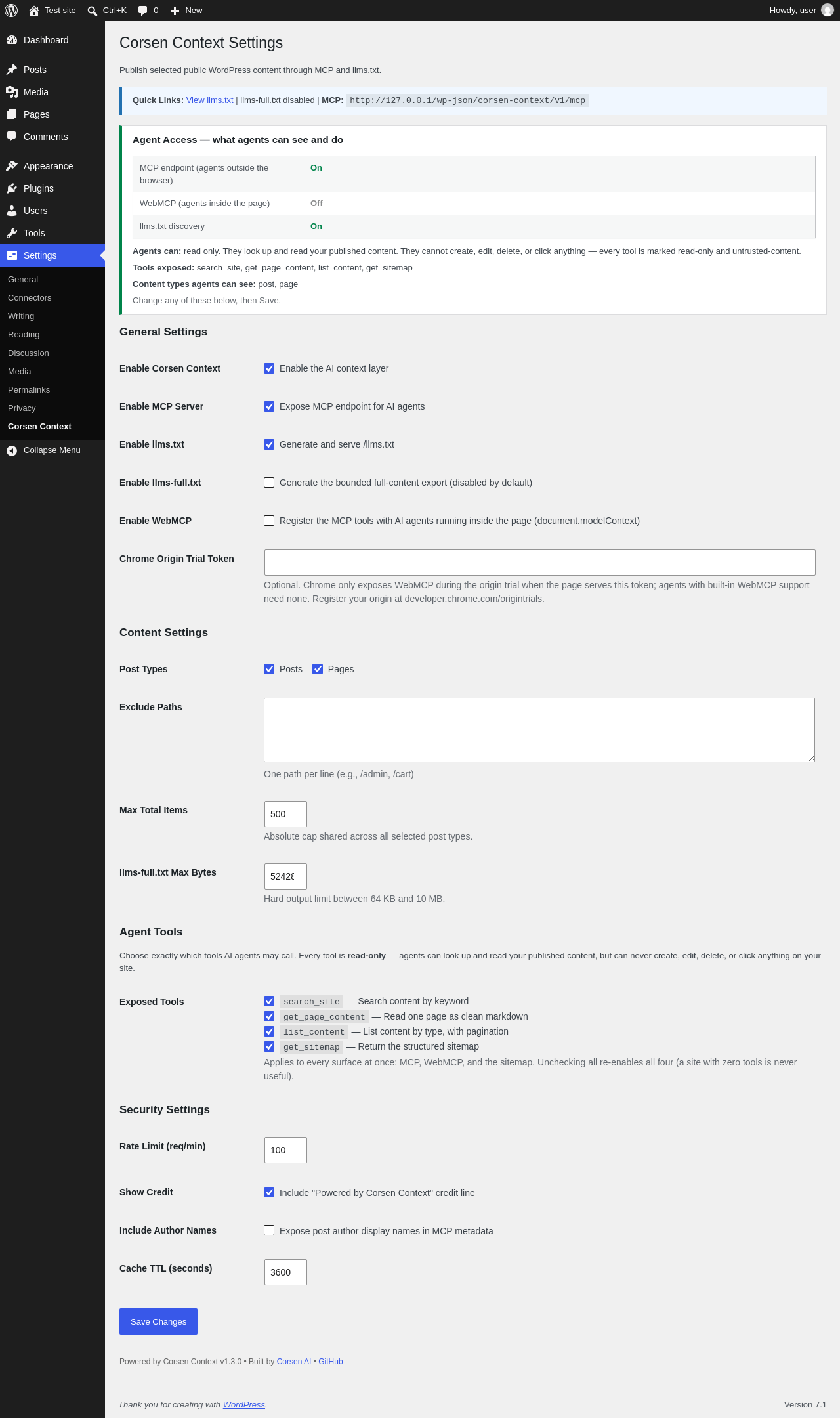Click the llms.txt discovery 'On' status
Image resolution: width=840 pixels, height=1418 pixels.
[316, 226]
